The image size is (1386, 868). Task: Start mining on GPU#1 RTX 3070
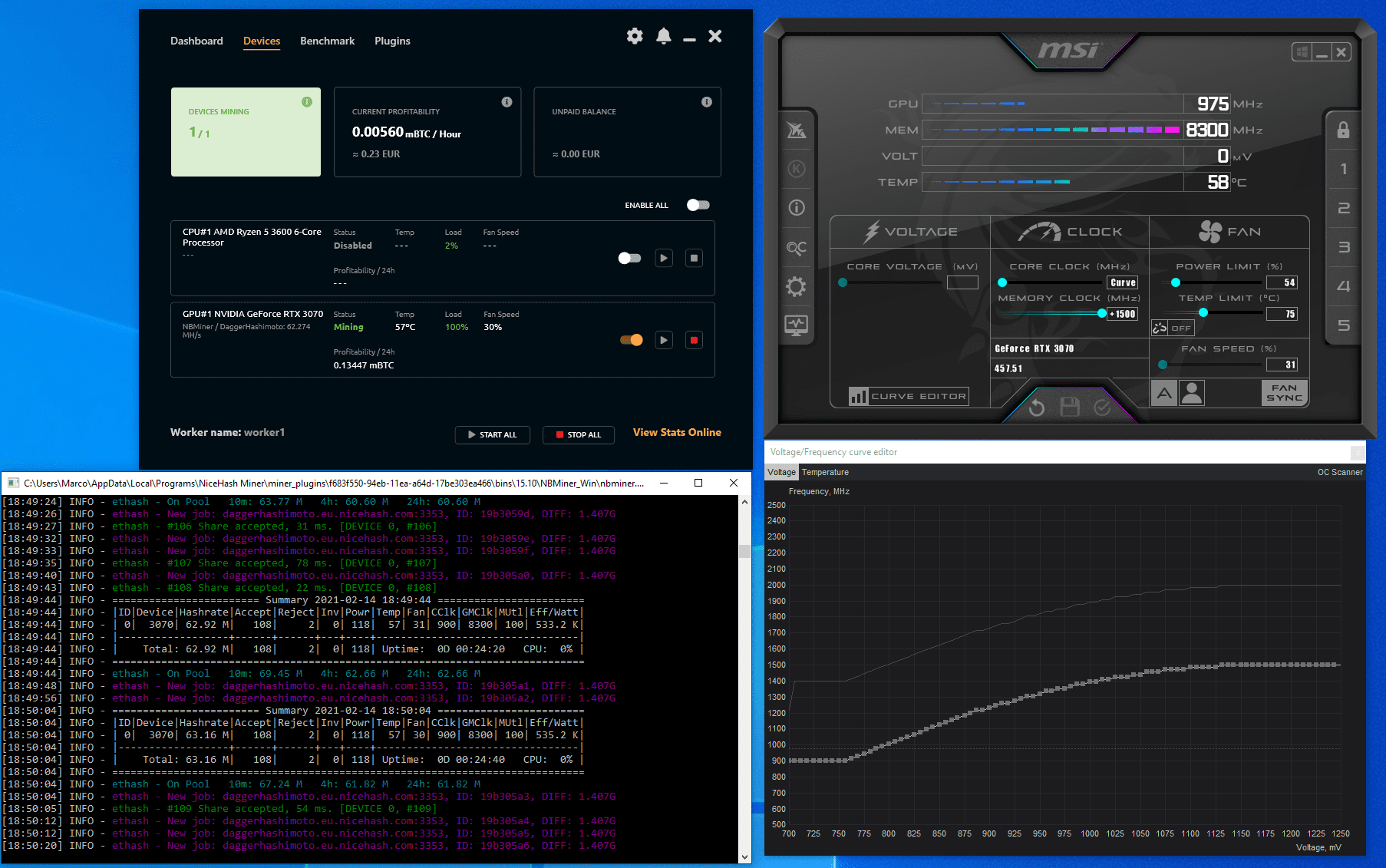pyautogui.click(x=664, y=340)
